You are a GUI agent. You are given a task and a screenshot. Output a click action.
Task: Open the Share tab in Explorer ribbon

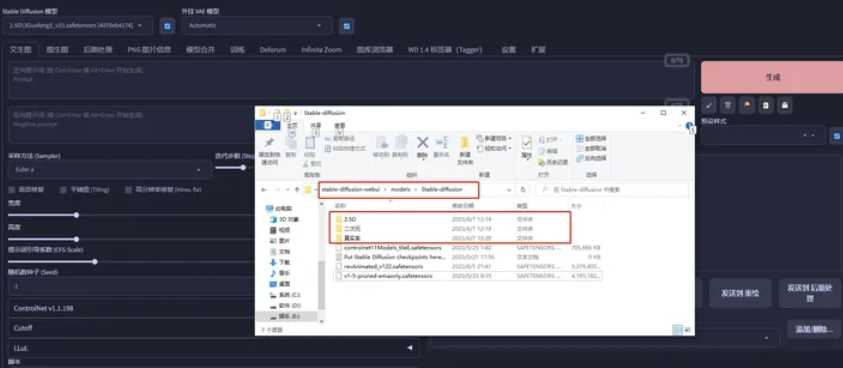pos(316,125)
